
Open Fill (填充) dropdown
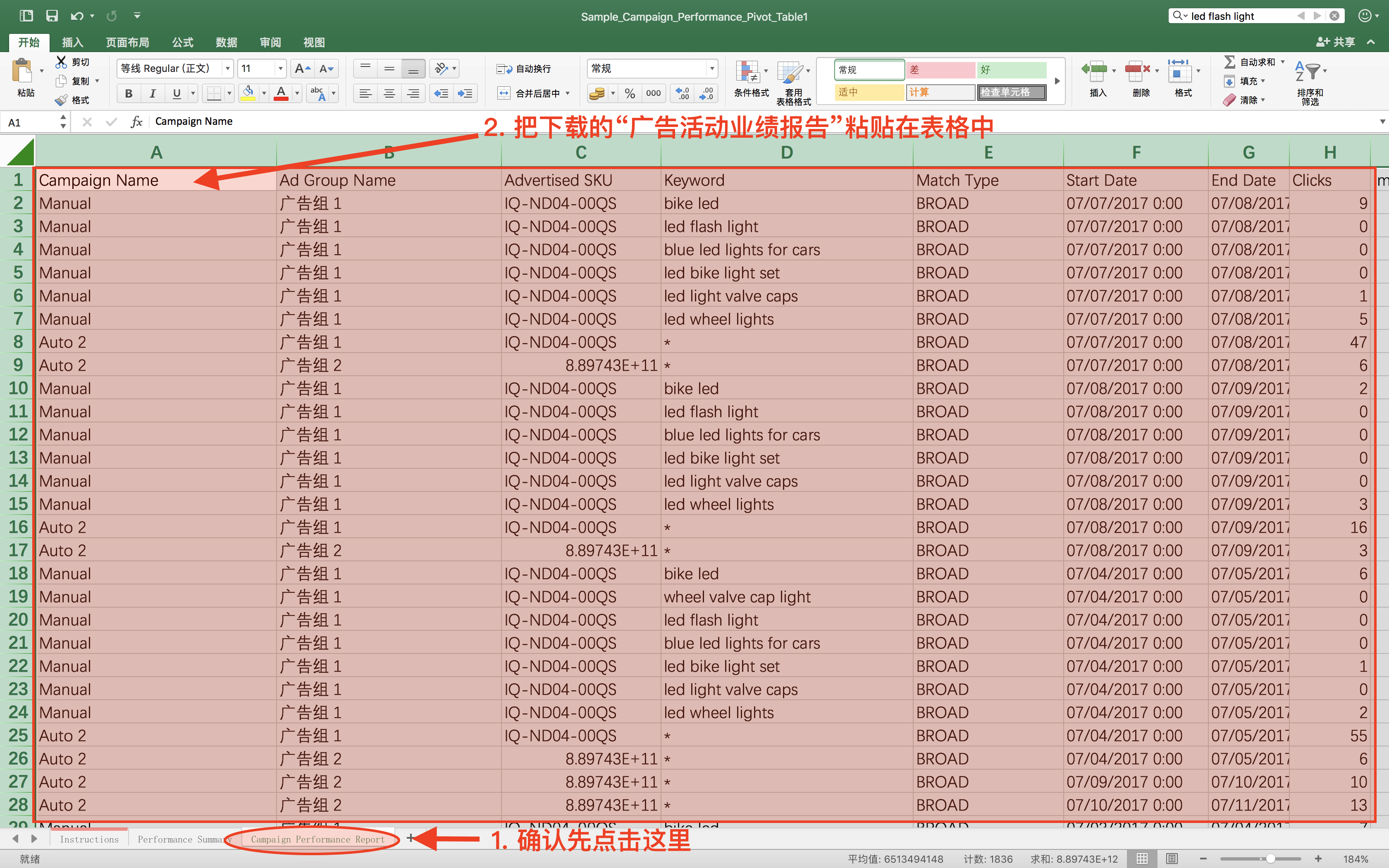point(1263,81)
